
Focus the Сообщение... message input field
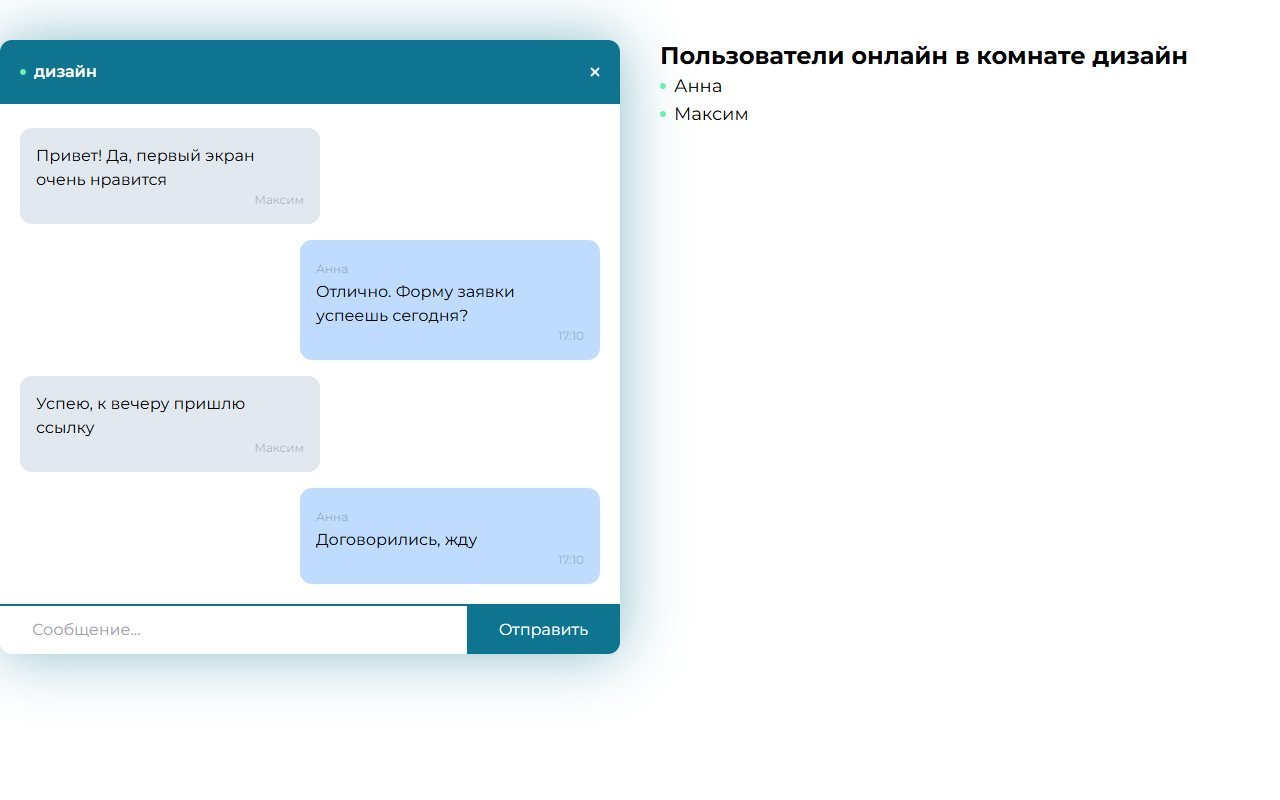[233, 630]
